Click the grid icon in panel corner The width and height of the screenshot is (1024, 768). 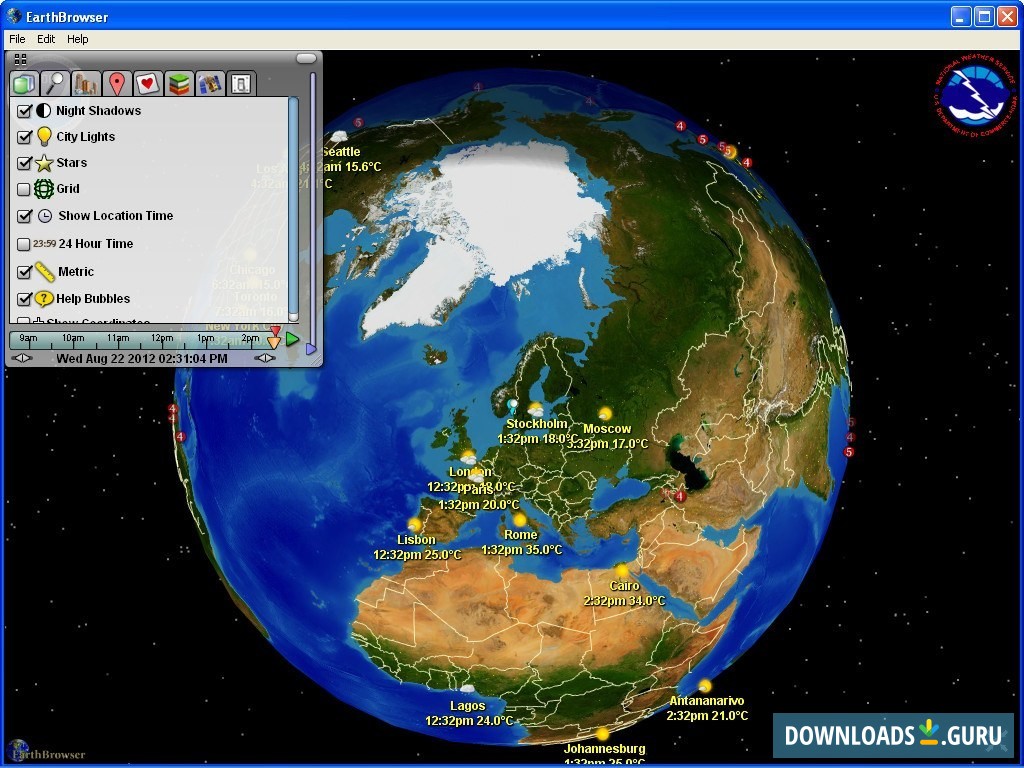tap(21, 60)
